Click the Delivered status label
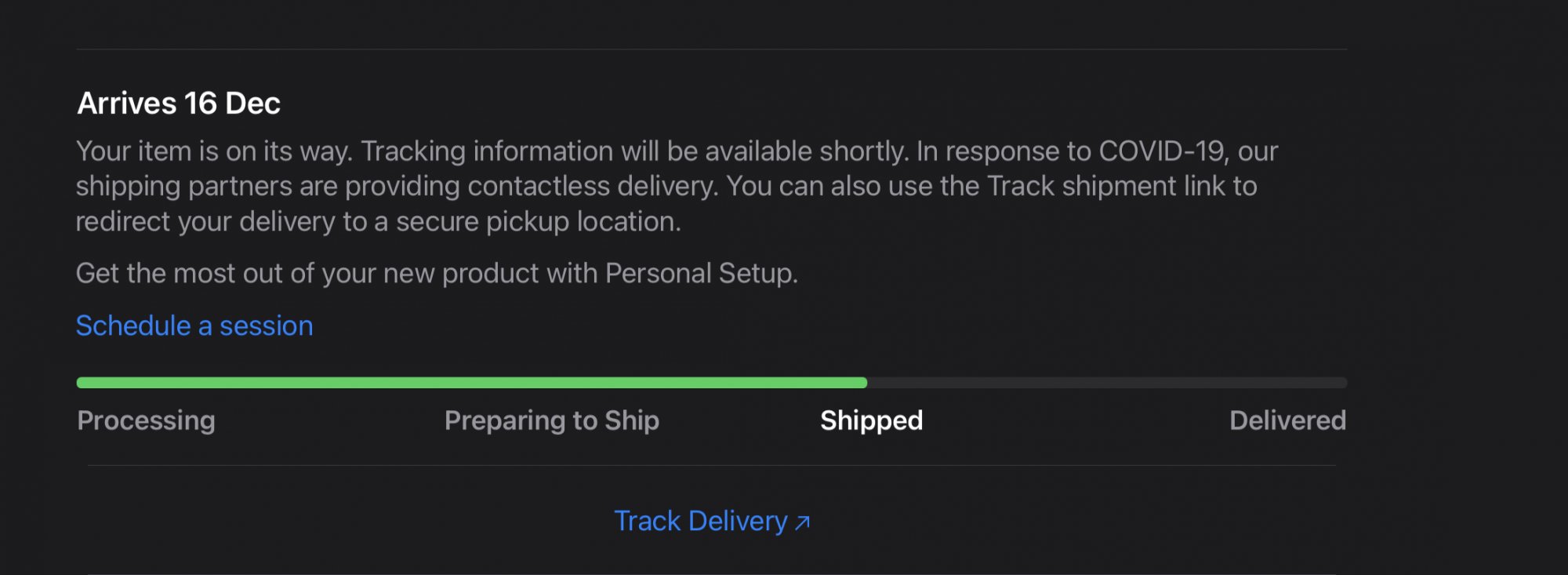Image resolution: width=1568 pixels, height=575 pixels. [x=1287, y=420]
